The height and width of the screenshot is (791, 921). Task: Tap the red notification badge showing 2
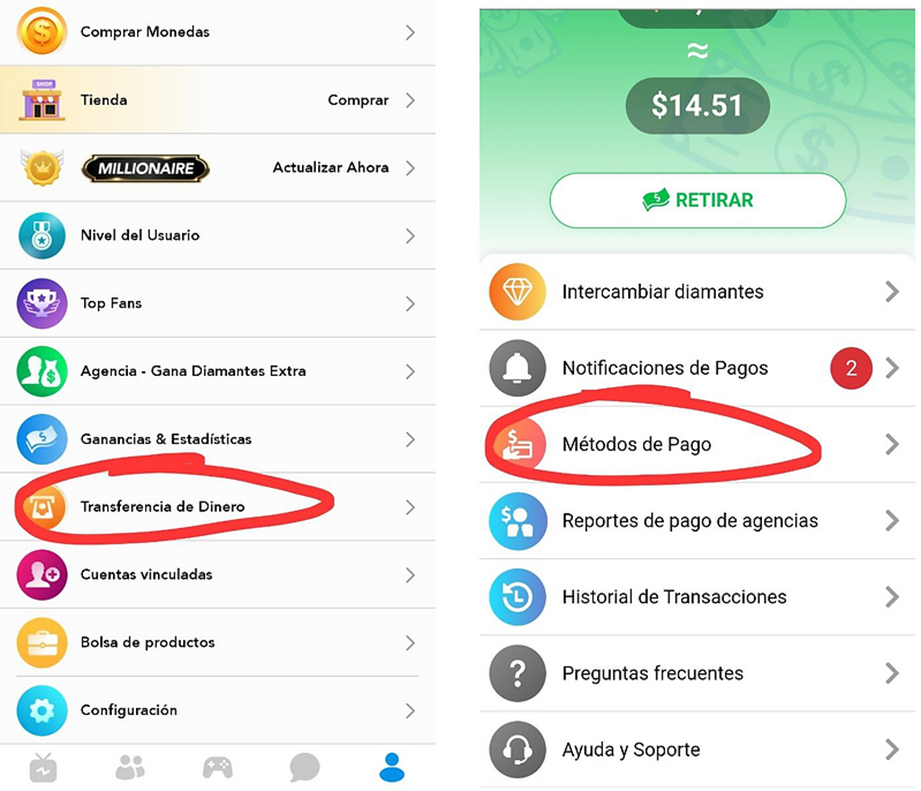851,368
